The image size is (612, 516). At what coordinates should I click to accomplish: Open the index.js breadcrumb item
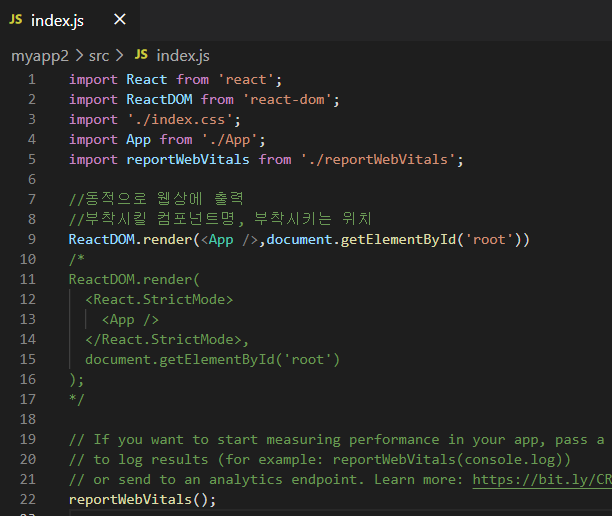point(183,56)
